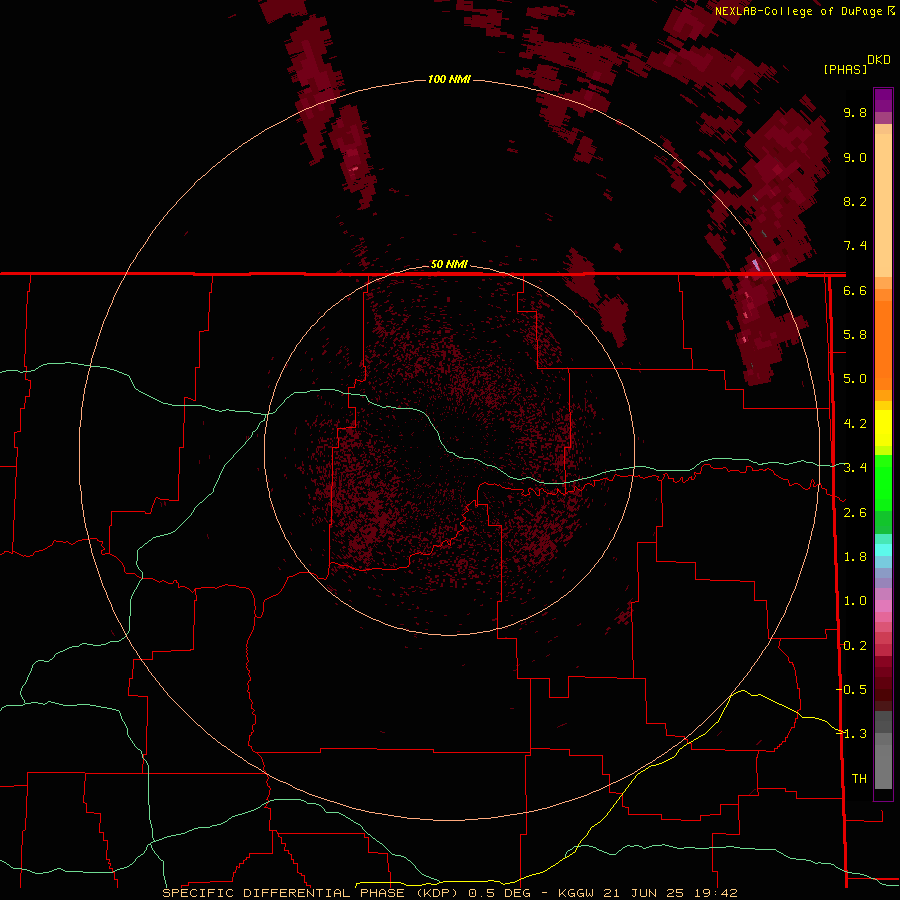Click the yellow segment of color bar
Screen dimensions: 900x900
883,428
